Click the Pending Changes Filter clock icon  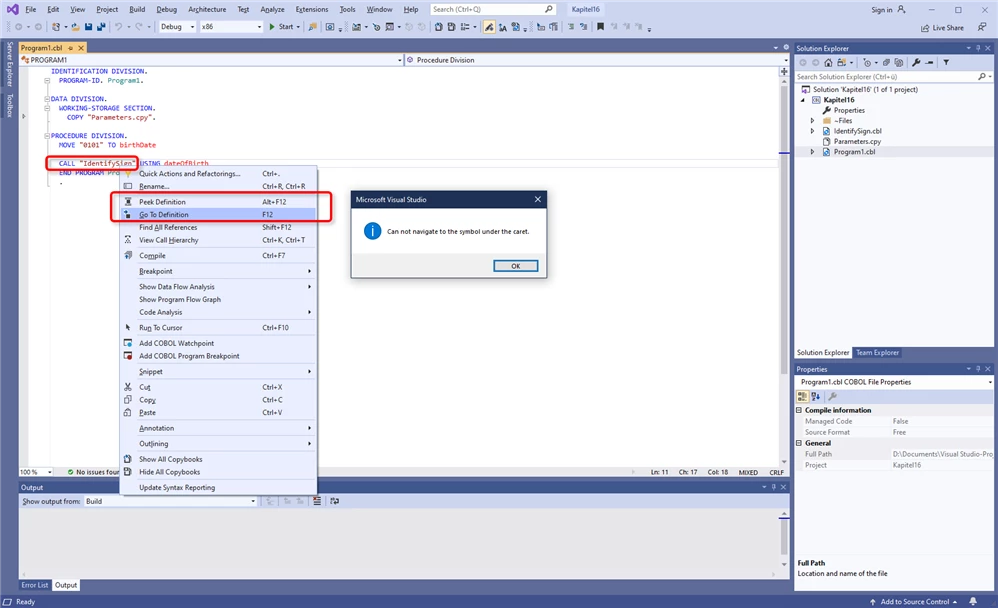tap(867, 62)
